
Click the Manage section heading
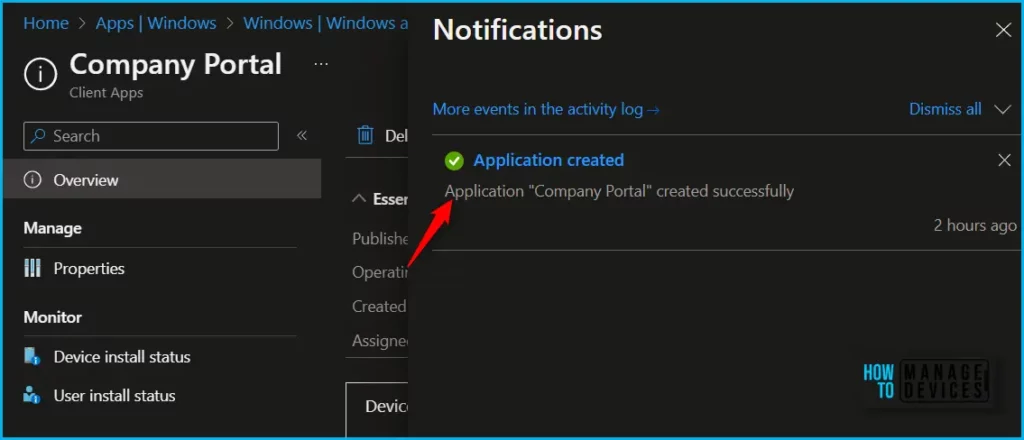(x=52, y=228)
